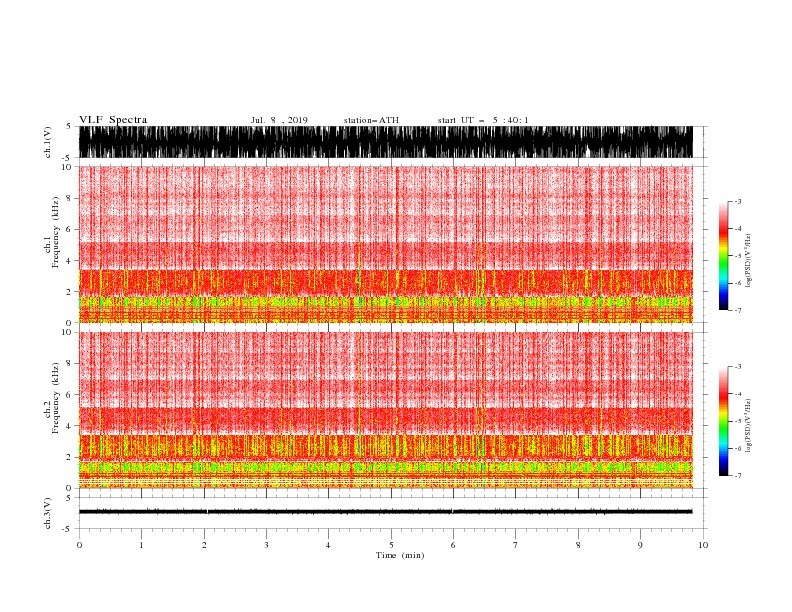
Task: Click the ch.1 waveform "-5" tick label
Action: click(68, 158)
